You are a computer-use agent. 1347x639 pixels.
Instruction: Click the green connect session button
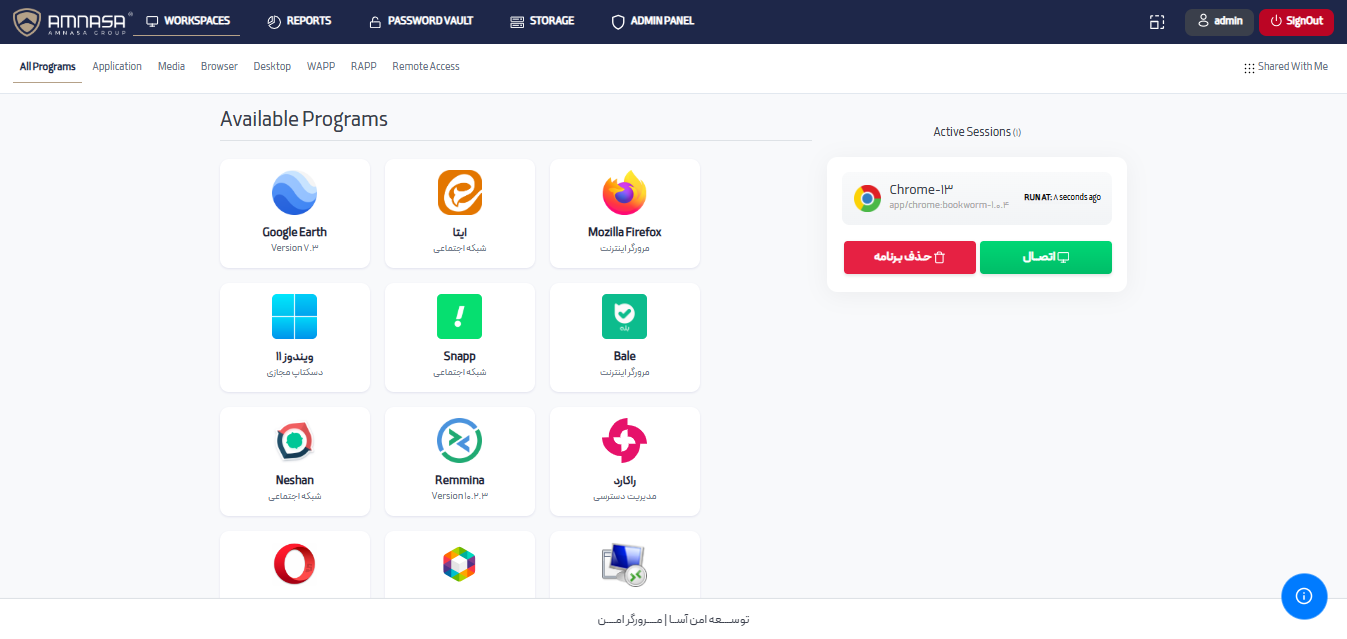point(1046,257)
